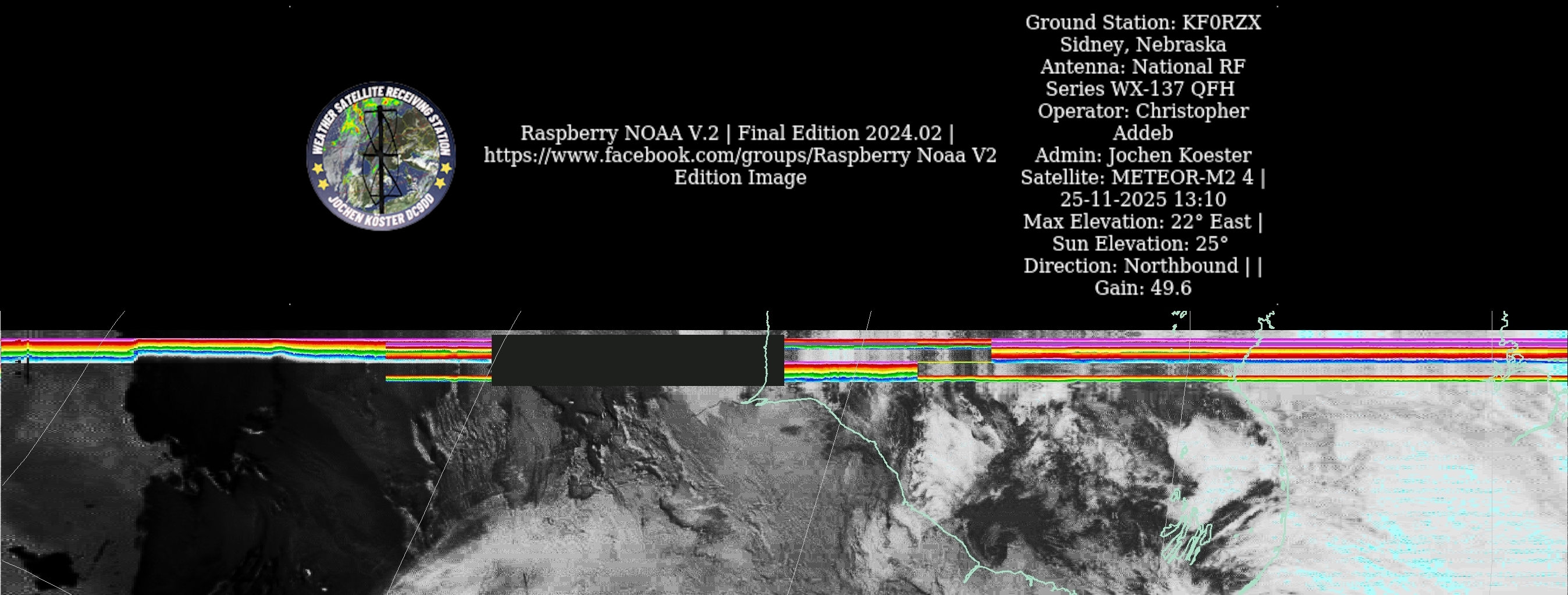Click the Weather Satellite Receiving Station logo

point(381,156)
